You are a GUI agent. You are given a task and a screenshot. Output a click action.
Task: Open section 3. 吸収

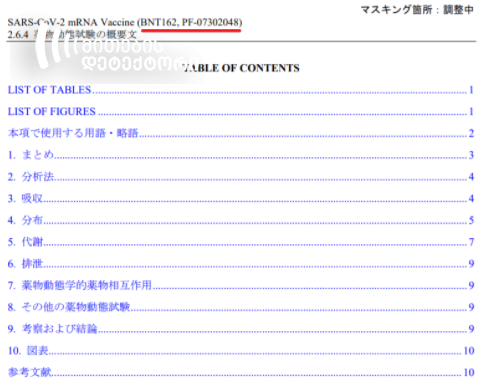tap(25, 199)
